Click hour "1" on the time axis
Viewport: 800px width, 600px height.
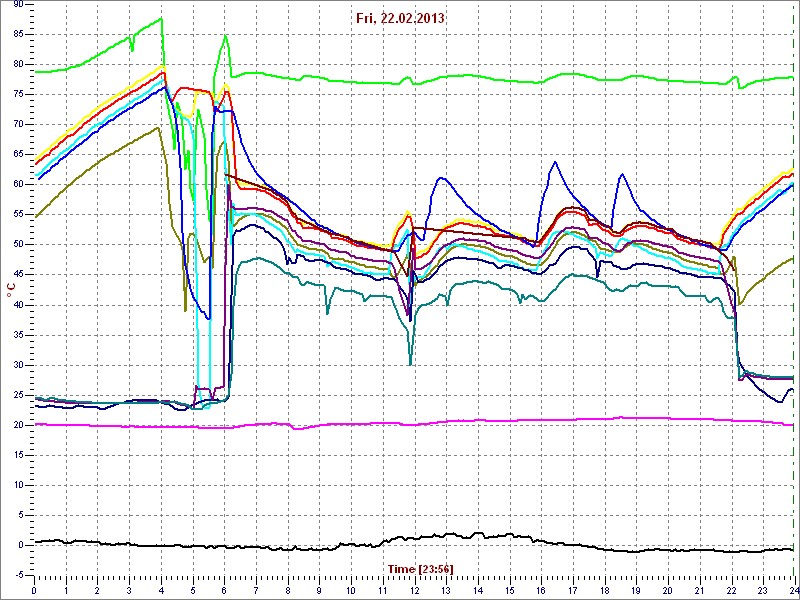pos(66,591)
